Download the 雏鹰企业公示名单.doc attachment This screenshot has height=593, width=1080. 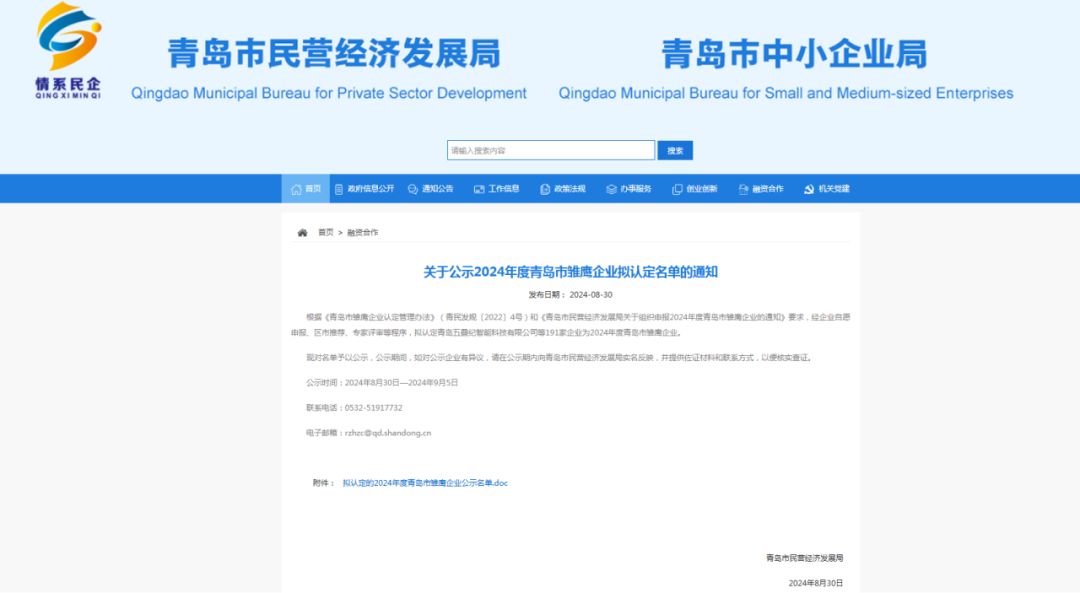tap(425, 483)
